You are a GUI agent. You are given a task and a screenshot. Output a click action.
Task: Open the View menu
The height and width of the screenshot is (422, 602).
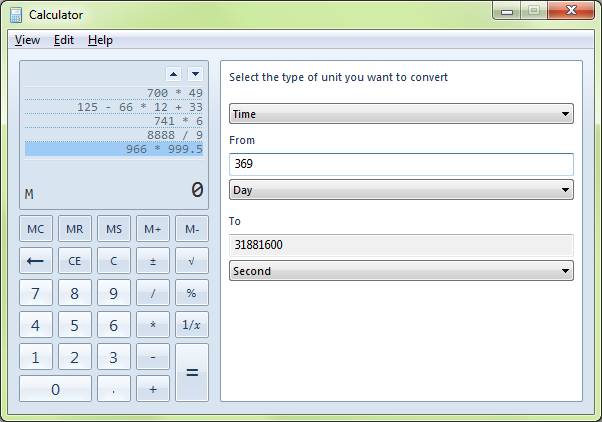pos(27,40)
